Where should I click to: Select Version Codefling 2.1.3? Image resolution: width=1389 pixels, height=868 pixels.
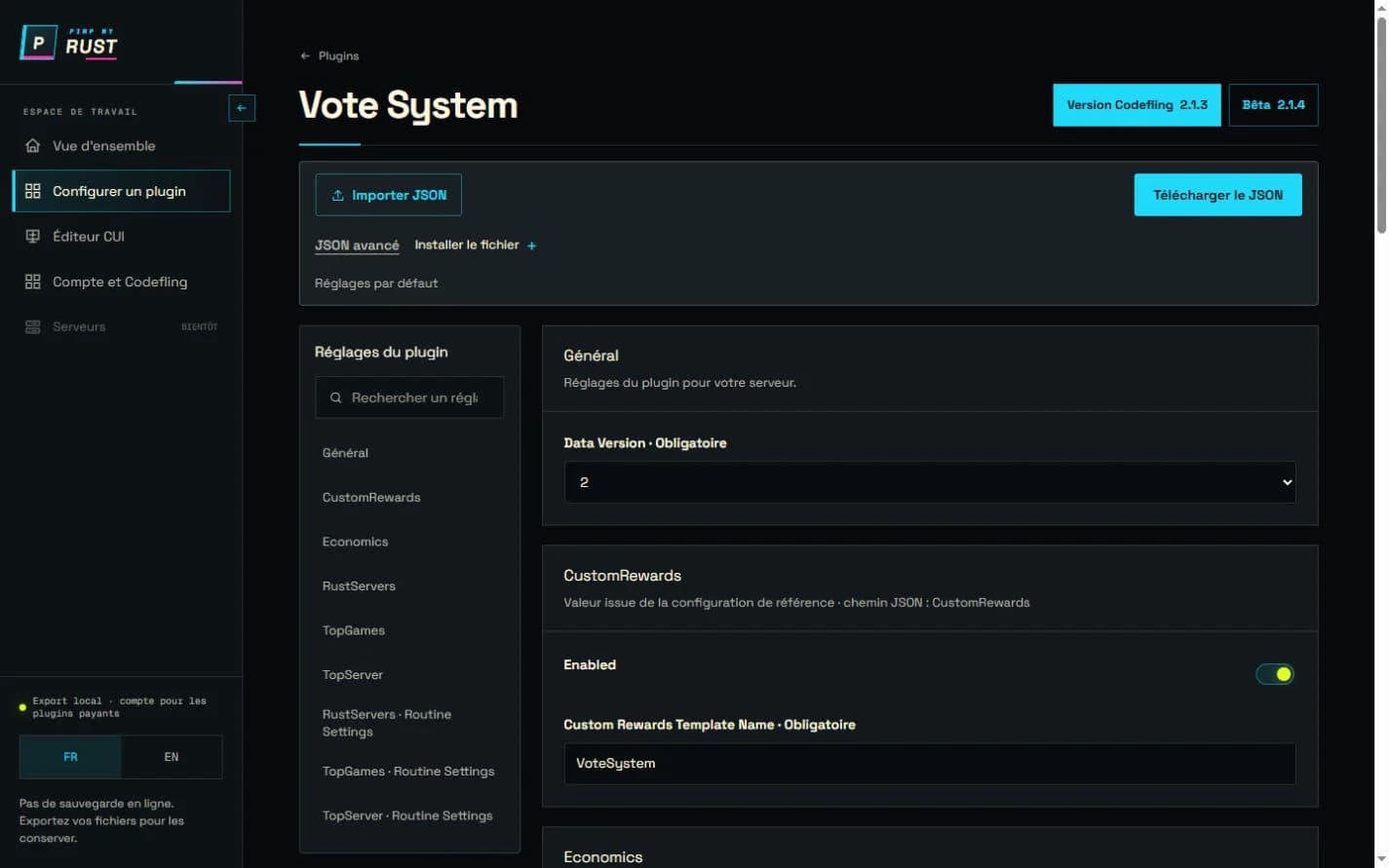click(x=1137, y=105)
